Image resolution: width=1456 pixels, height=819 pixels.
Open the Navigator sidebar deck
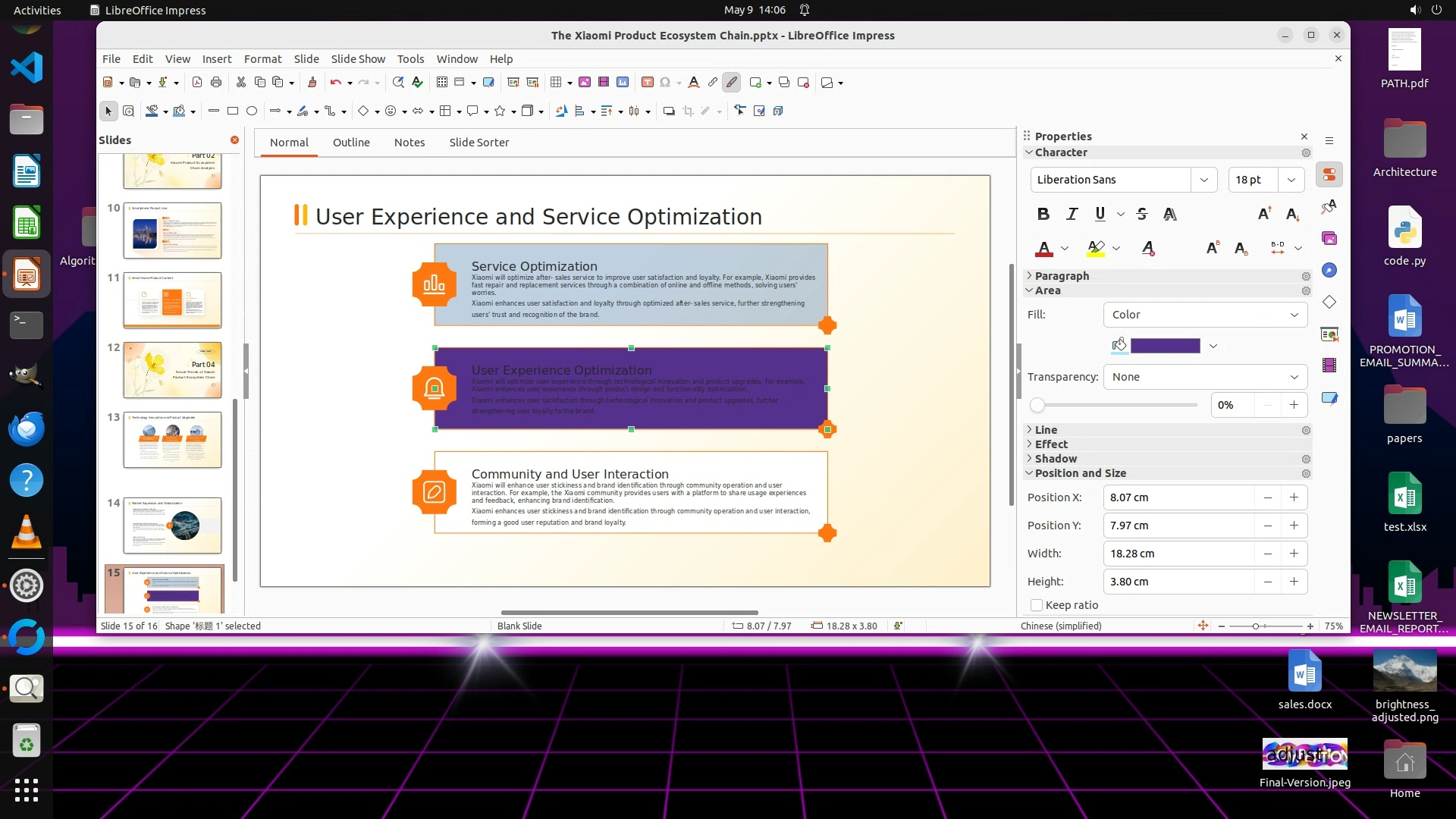click(1329, 271)
